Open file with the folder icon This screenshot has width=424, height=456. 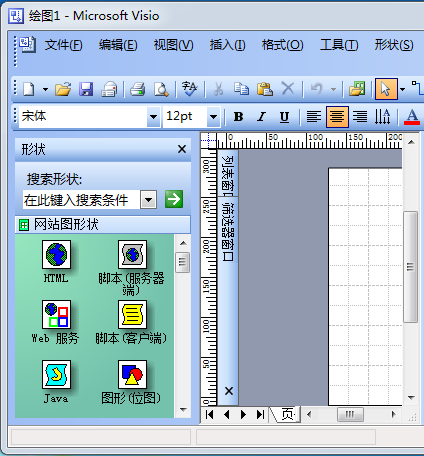coord(63,89)
